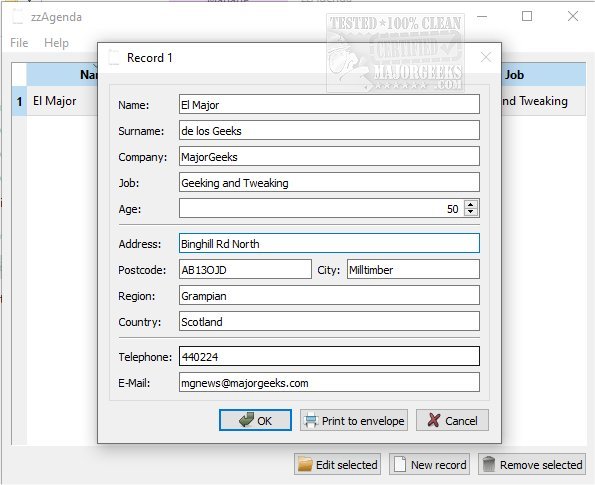Viewport: 595px width, 485px height.
Task: Click the folder icon on Edit selected
Action: [x=305, y=464]
